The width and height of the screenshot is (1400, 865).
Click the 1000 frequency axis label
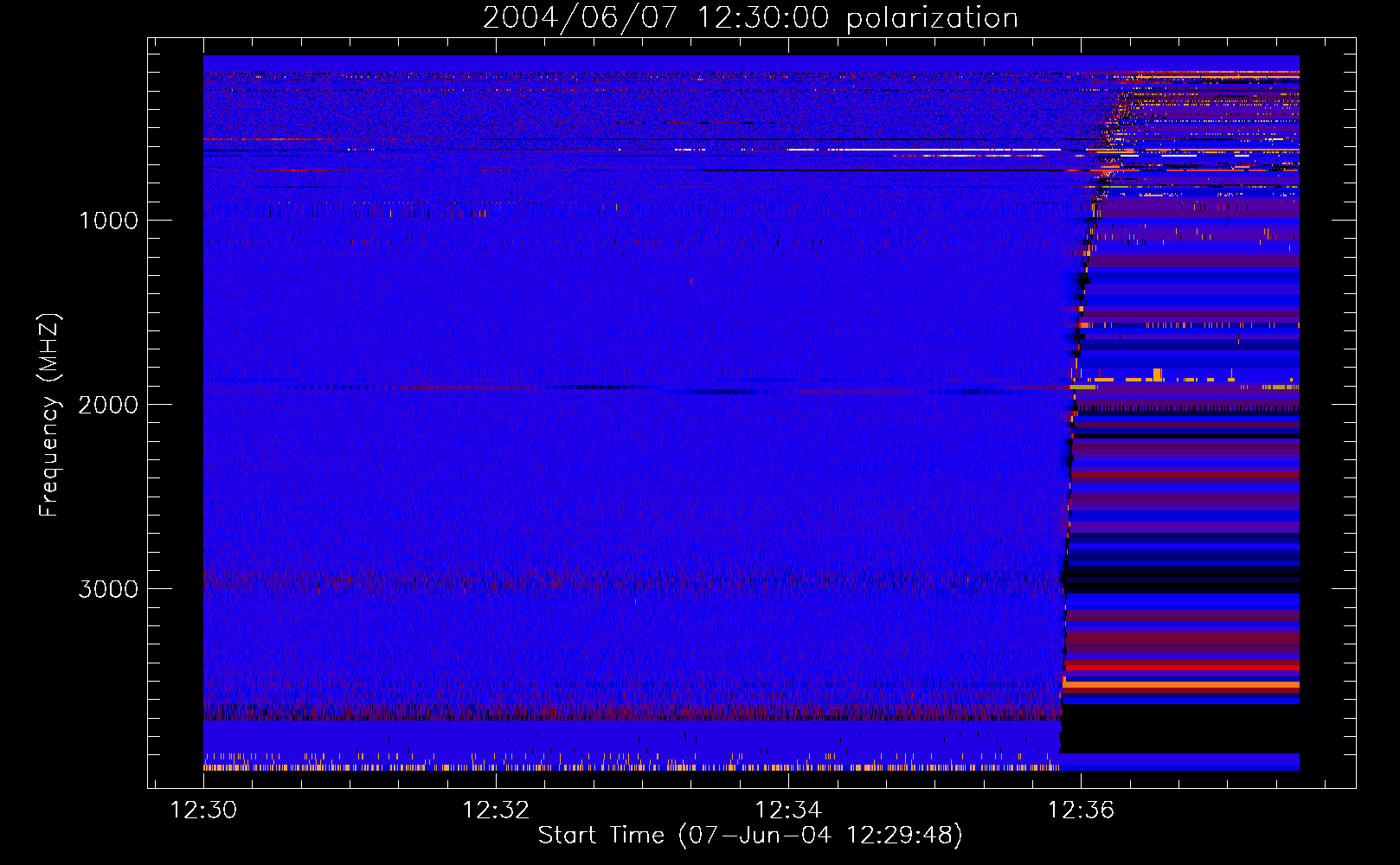(x=109, y=221)
